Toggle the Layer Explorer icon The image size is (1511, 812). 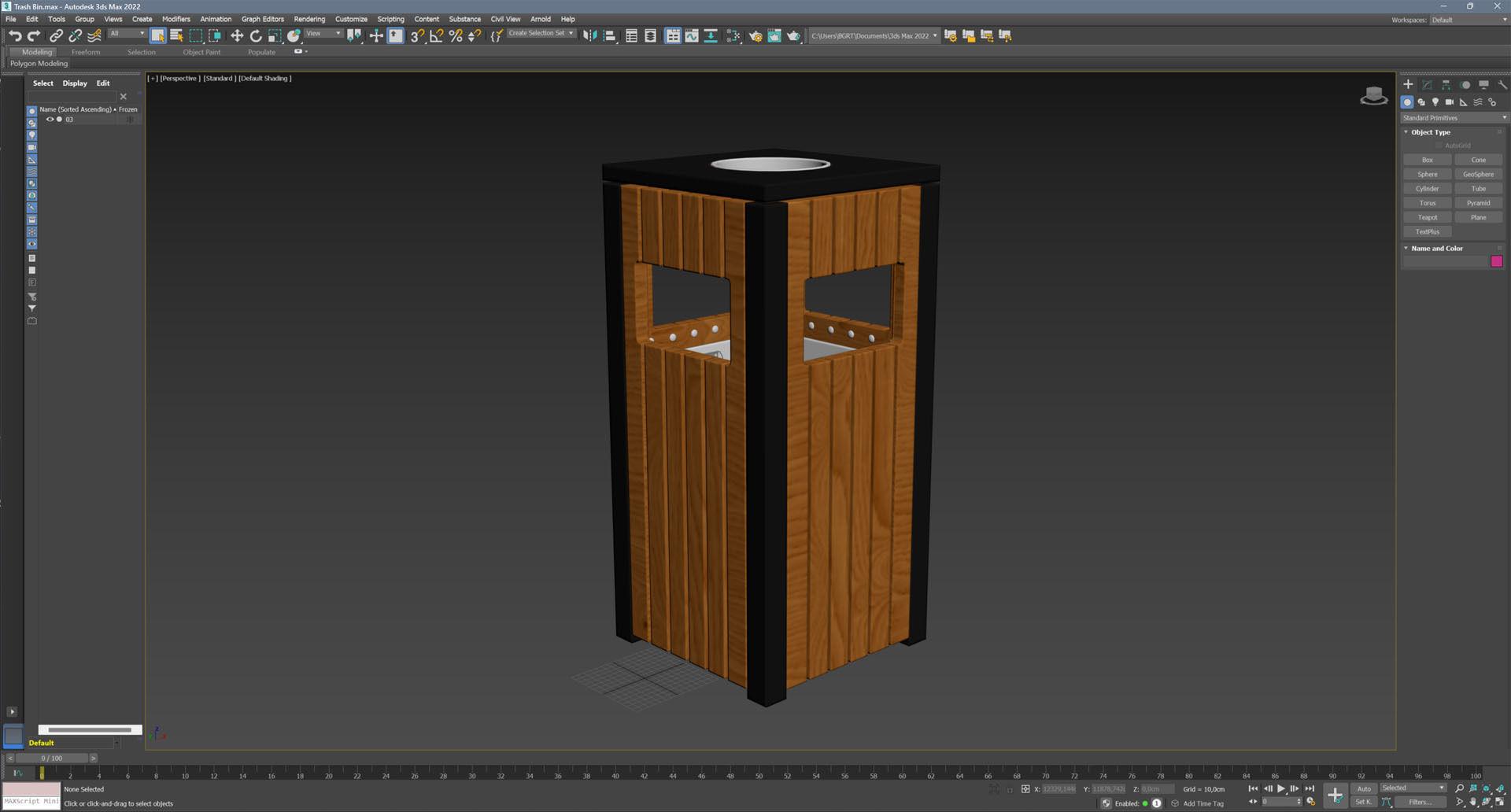[650, 35]
